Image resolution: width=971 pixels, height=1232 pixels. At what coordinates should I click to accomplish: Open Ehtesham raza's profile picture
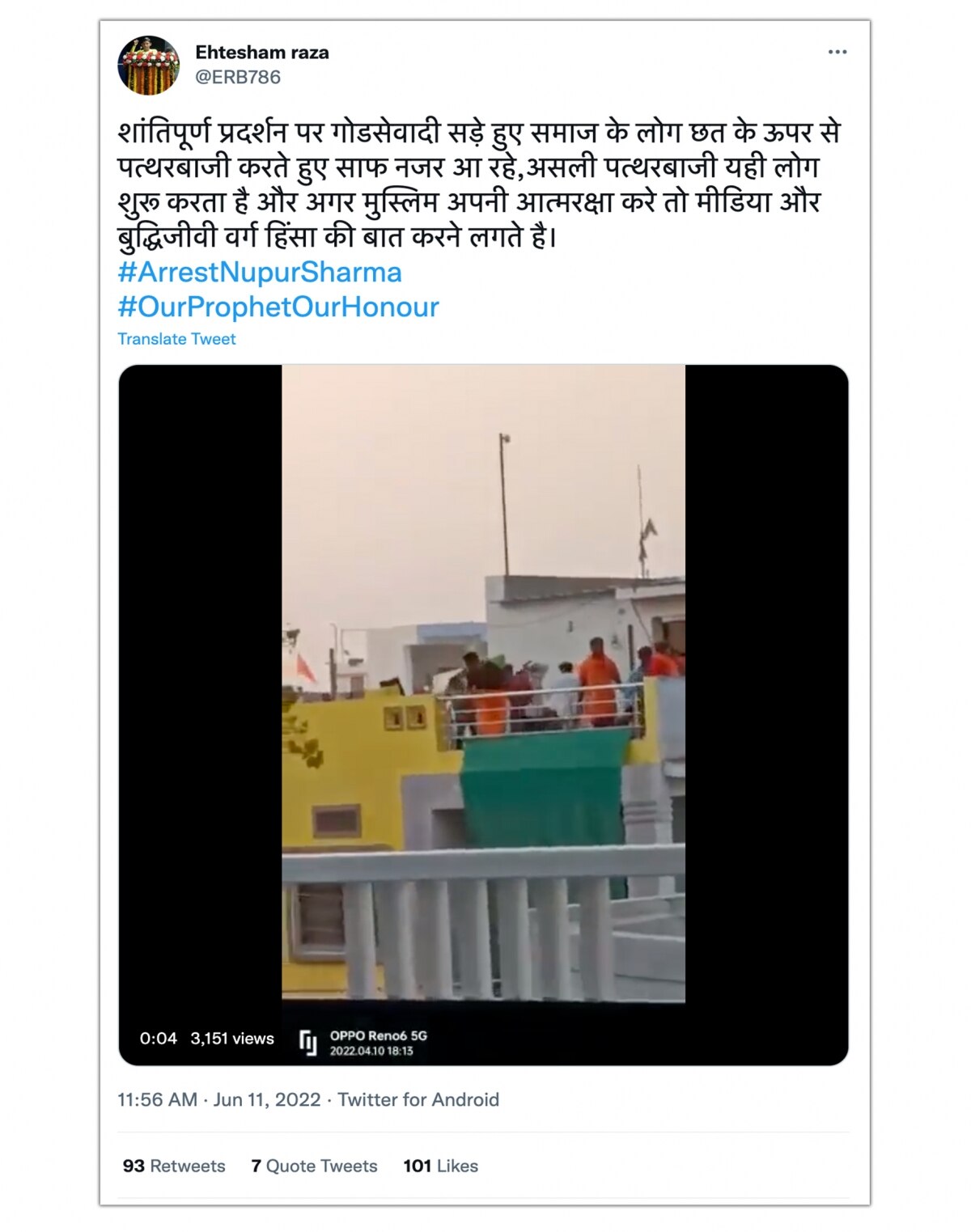coord(148,65)
